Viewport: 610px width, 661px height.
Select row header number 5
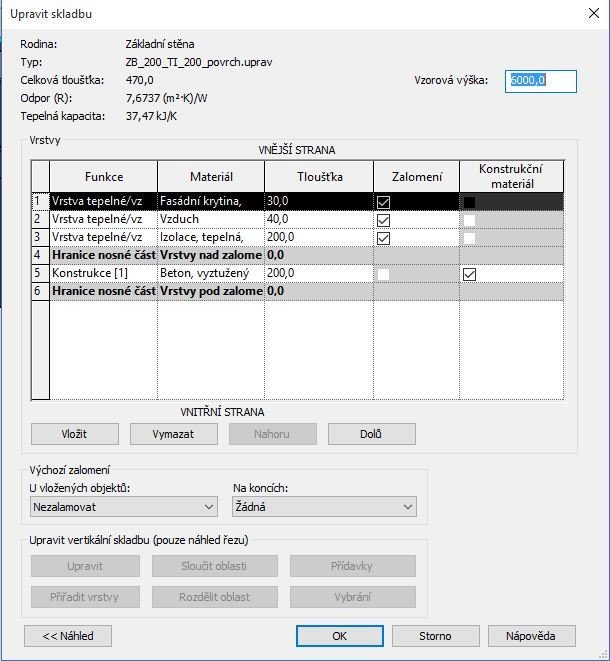click(x=40, y=274)
